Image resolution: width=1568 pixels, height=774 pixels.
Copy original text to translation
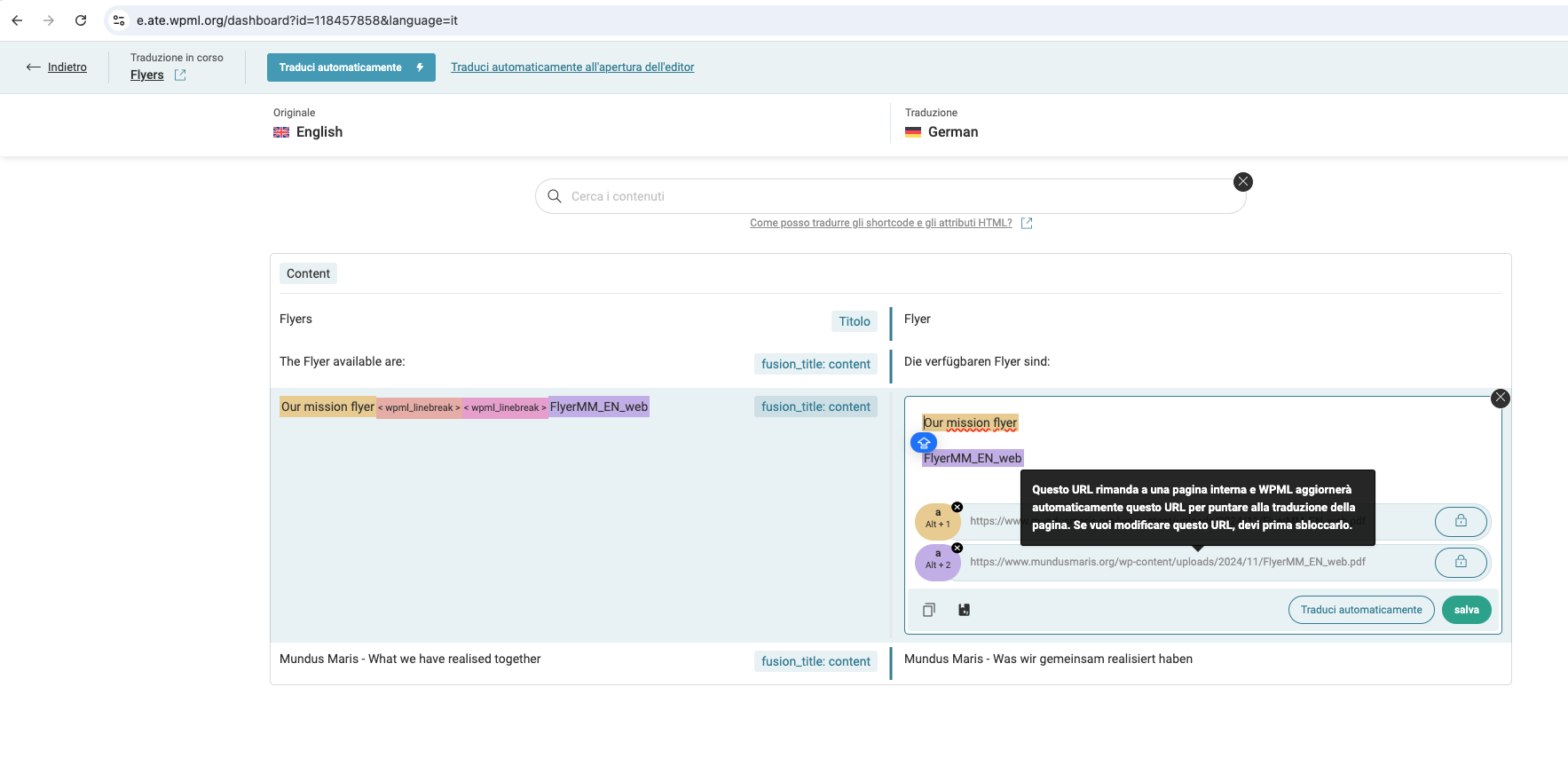click(x=929, y=610)
